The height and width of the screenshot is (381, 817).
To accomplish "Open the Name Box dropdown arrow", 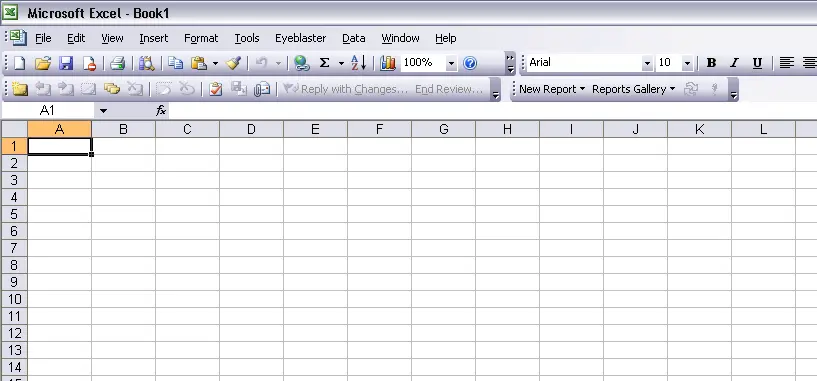I will pos(103,110).
